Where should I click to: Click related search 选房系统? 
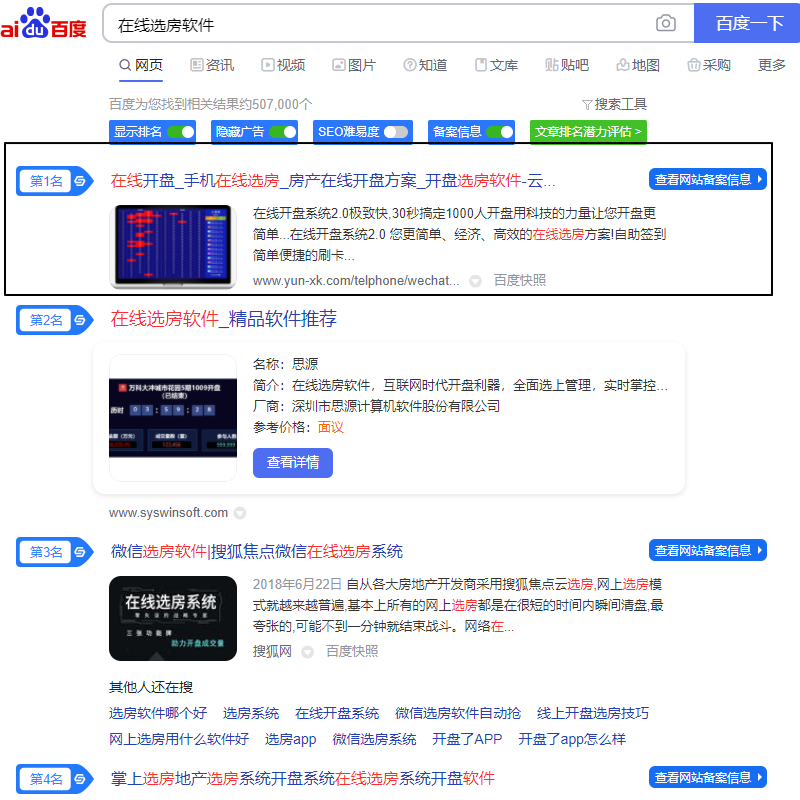[x=251, y=713]
